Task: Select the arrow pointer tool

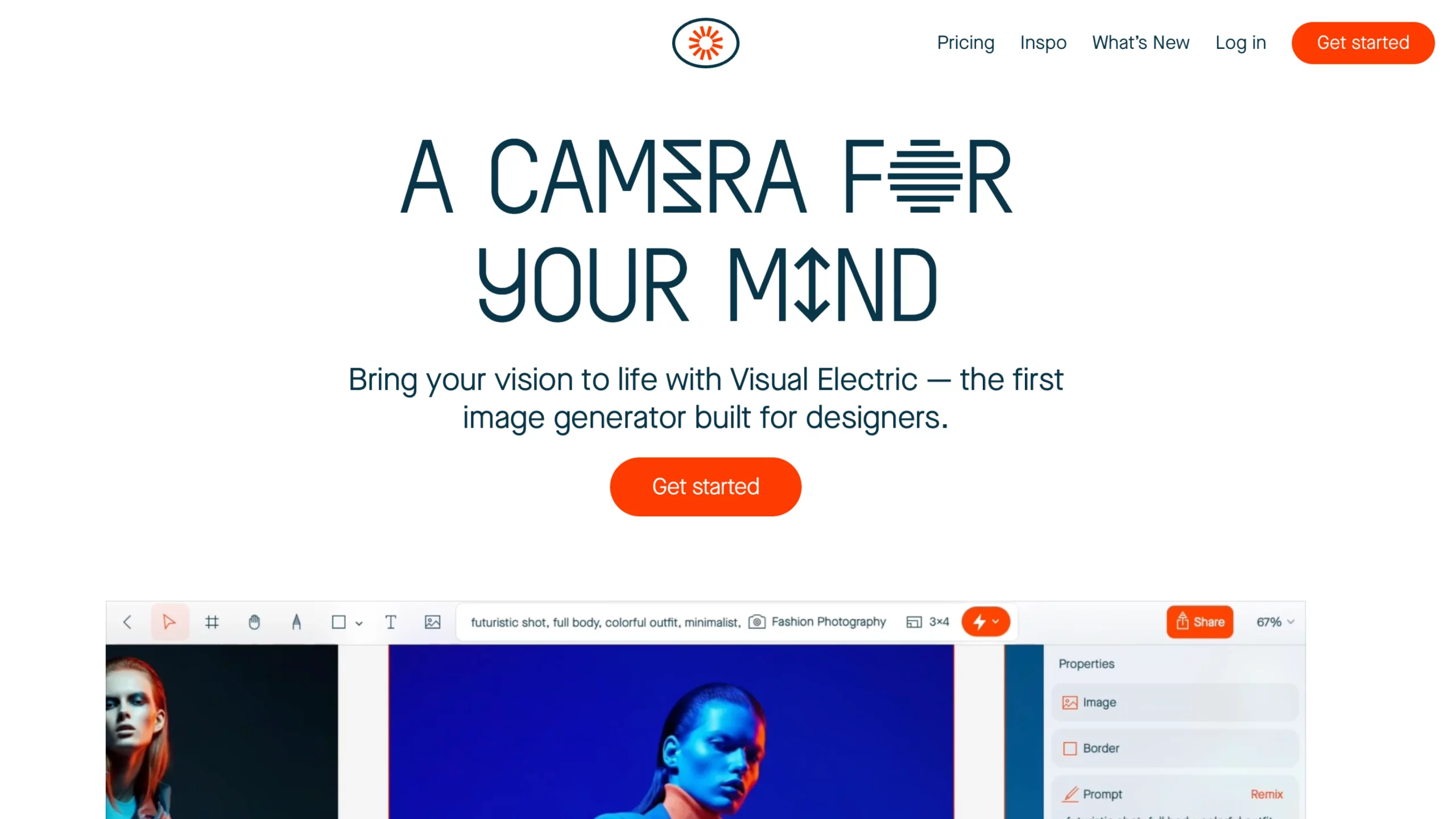Action: (x=169, y=622)
